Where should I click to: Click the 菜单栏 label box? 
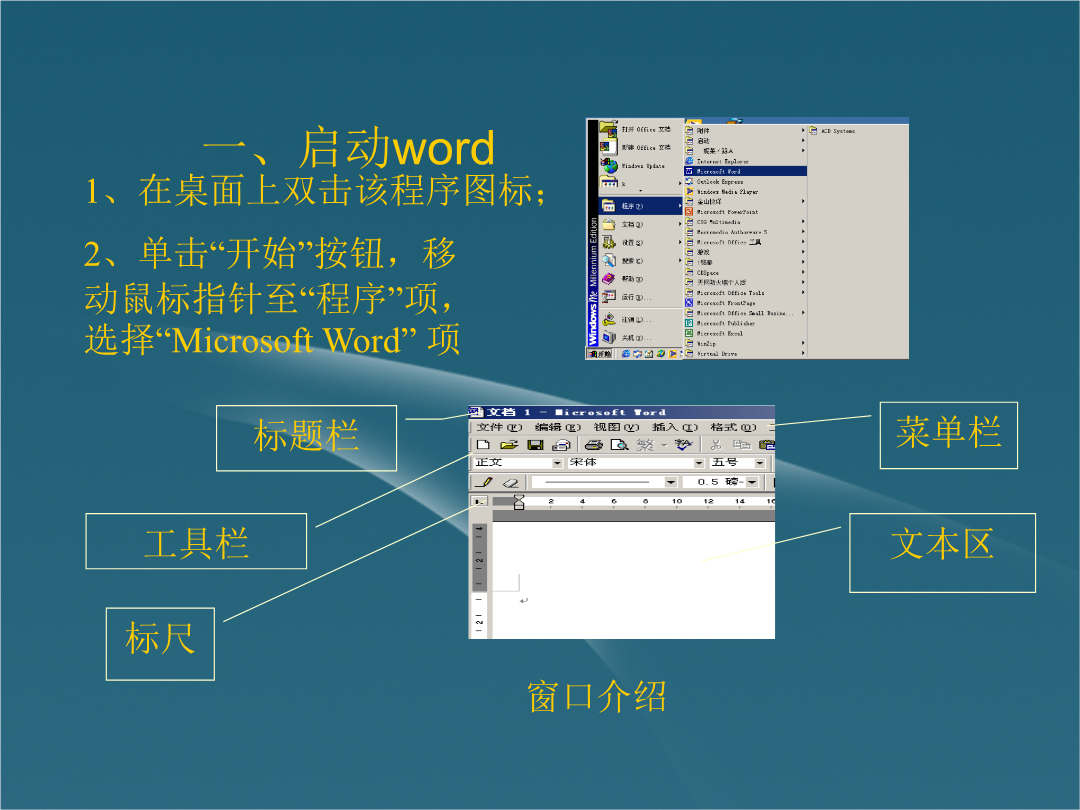(x=948, y=435)
